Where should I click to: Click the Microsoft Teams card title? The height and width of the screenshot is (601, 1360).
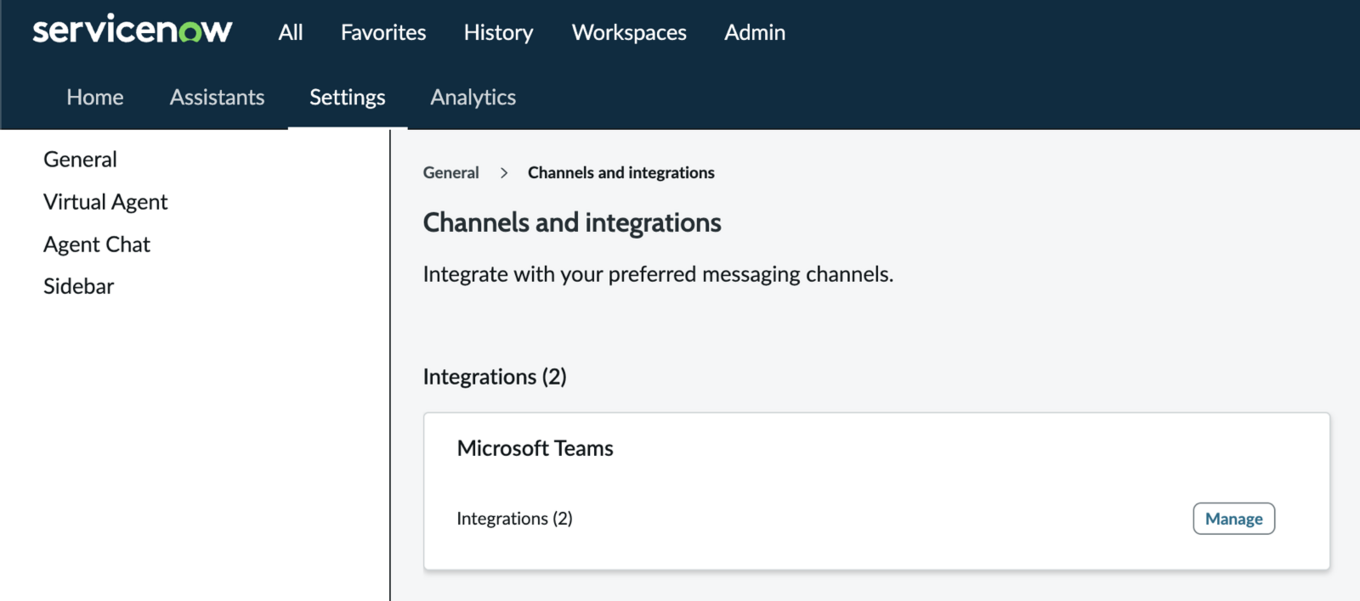(535, 448)
